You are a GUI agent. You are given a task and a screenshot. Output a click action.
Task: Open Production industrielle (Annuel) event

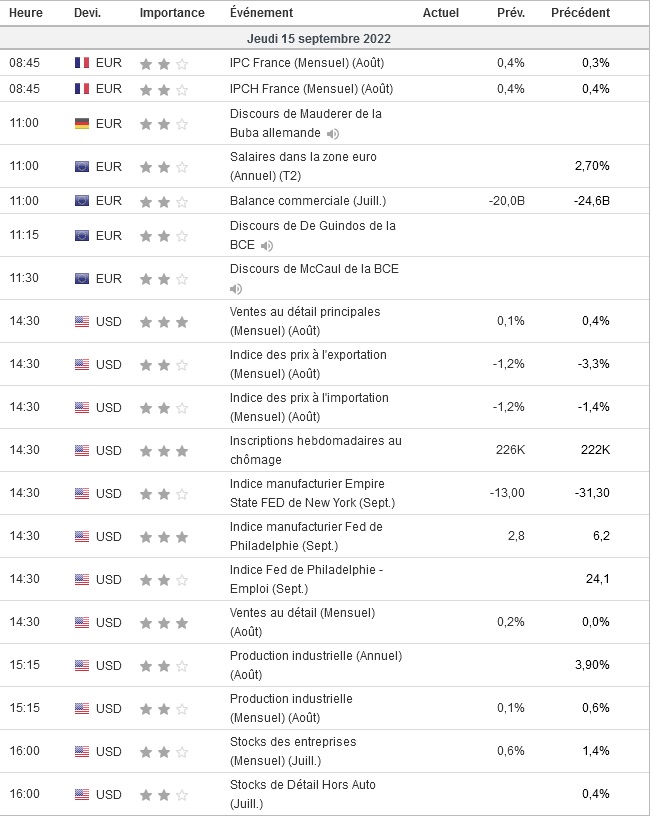point(315,666)
